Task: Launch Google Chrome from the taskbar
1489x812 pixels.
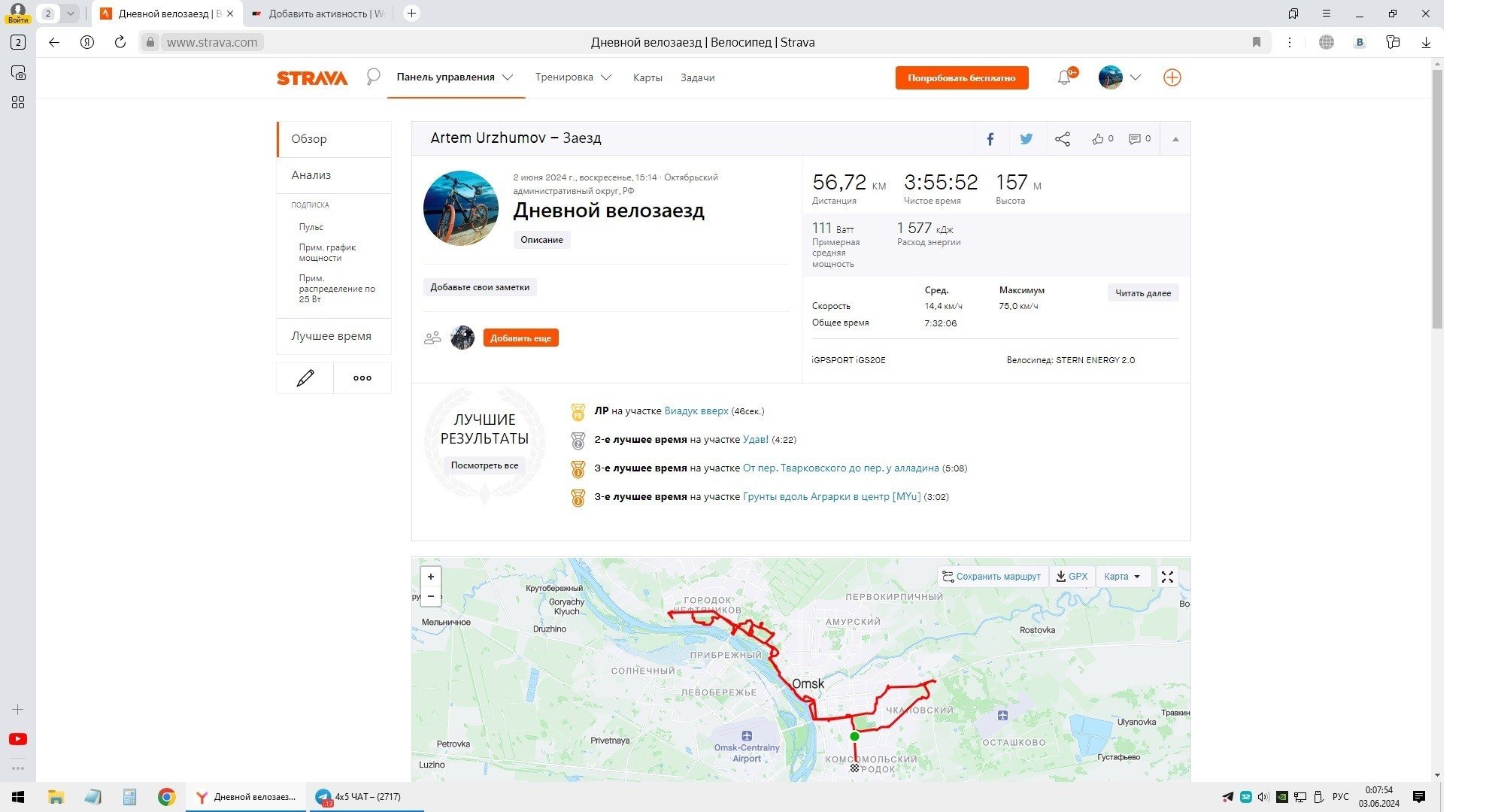Action: click(x=167, y=797)
